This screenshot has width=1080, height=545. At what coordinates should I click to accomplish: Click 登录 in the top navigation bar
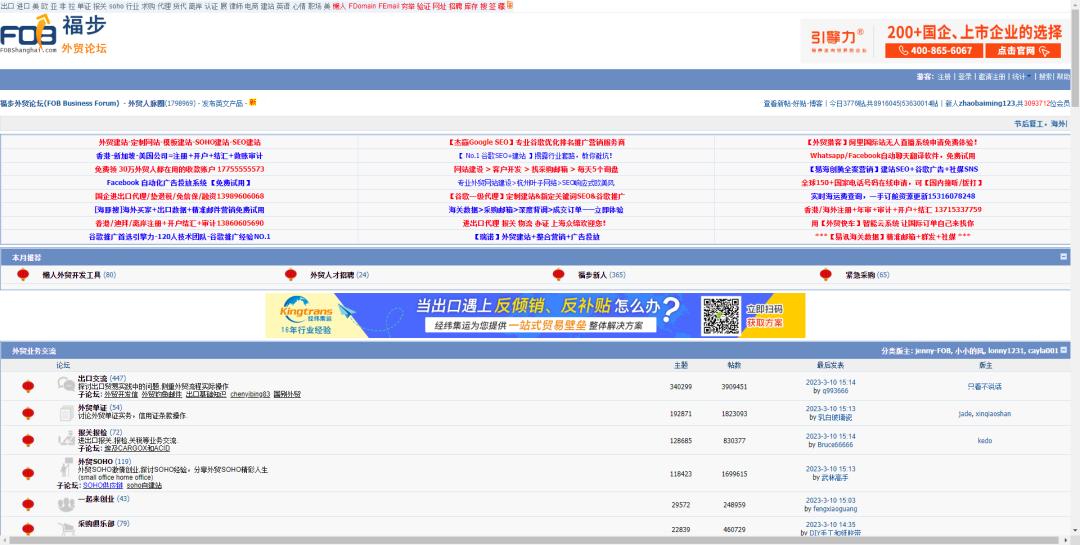coord(964,76)
